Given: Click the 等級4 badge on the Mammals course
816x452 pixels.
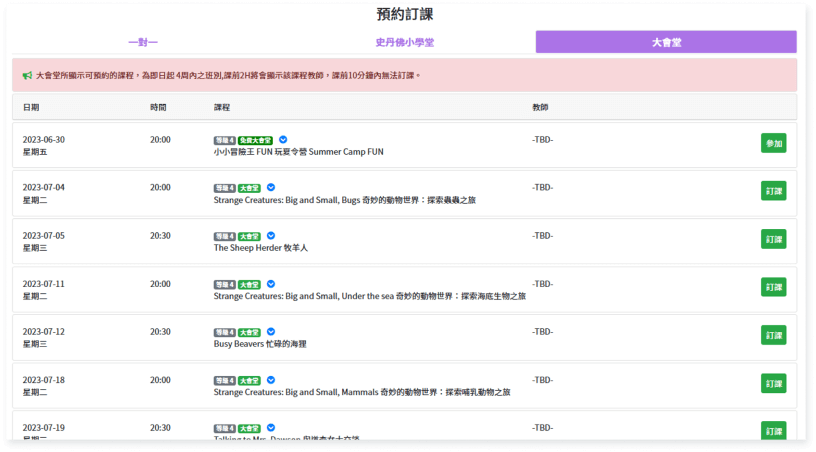Looking at the screenshot, I should (224, 380).
